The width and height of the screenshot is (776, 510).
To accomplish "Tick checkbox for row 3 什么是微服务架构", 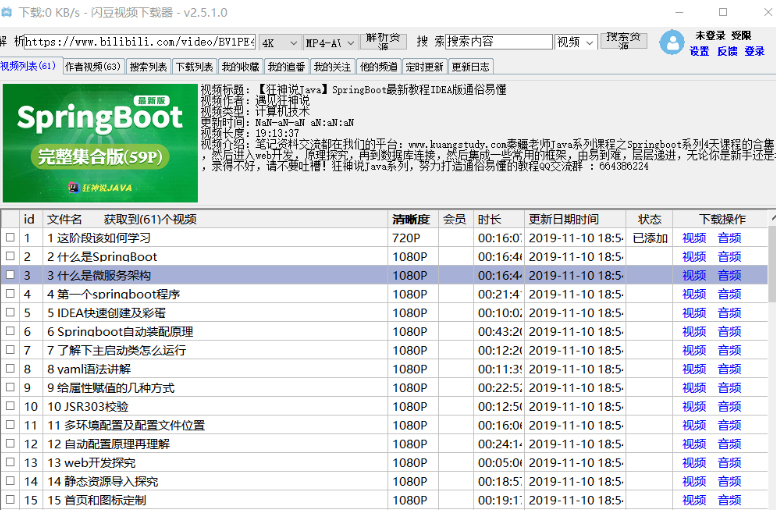I will 10,275.
